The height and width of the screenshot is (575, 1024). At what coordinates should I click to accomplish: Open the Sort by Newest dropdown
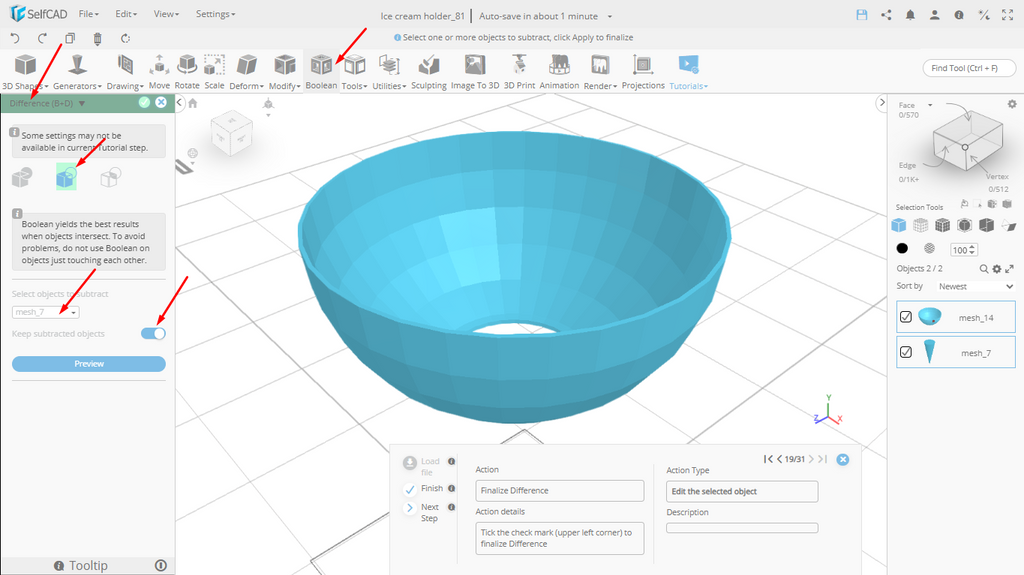(975, 286)
